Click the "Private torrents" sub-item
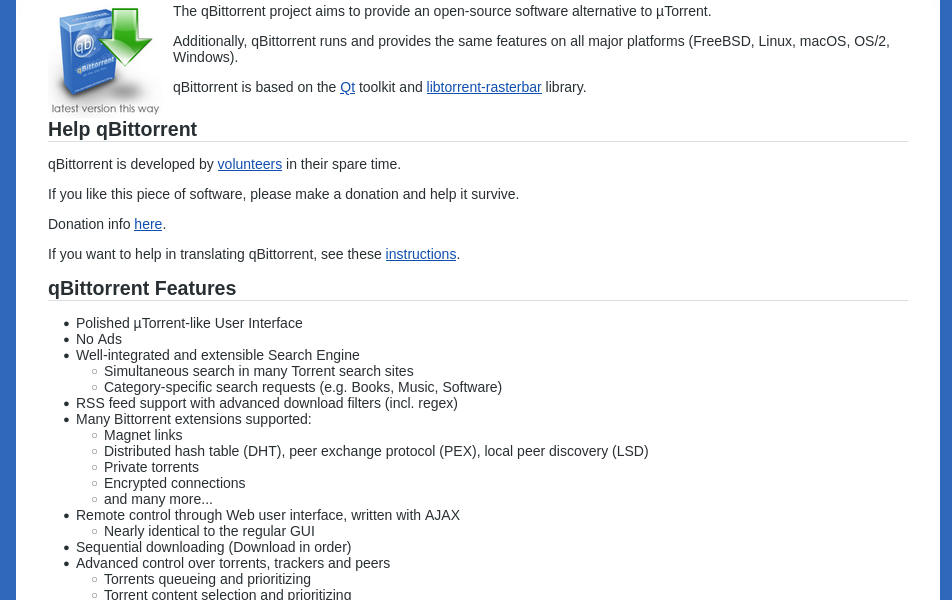The width and height of the screenshot is (952, 600). click(151, 467)
